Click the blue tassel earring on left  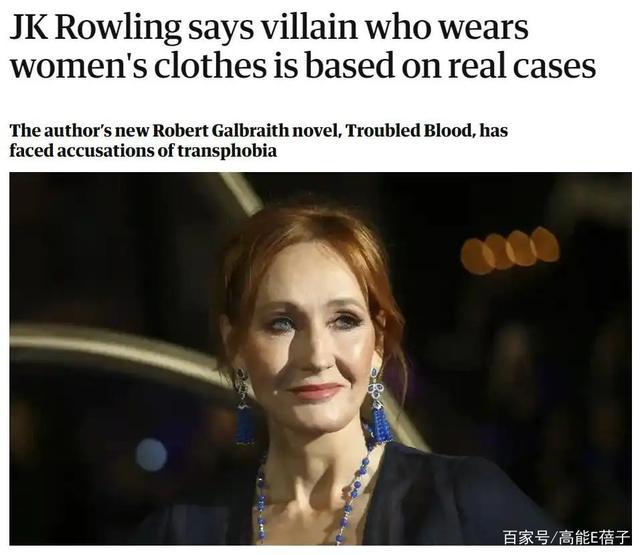(244, 407)
